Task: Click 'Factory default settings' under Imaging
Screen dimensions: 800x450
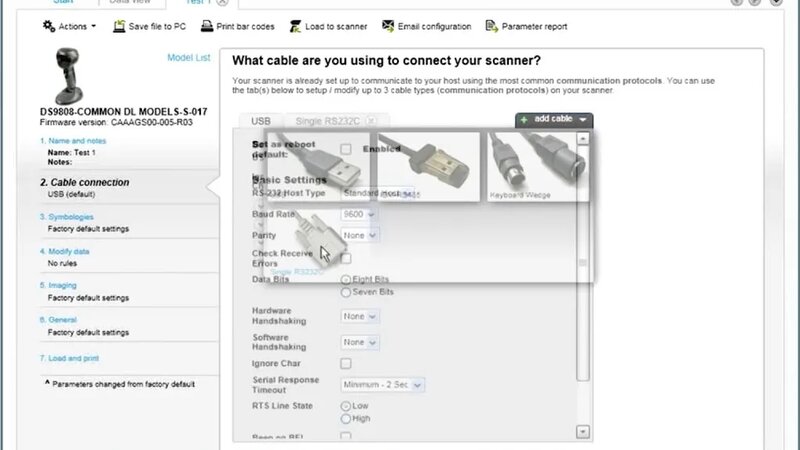Action: coord(88,297)
